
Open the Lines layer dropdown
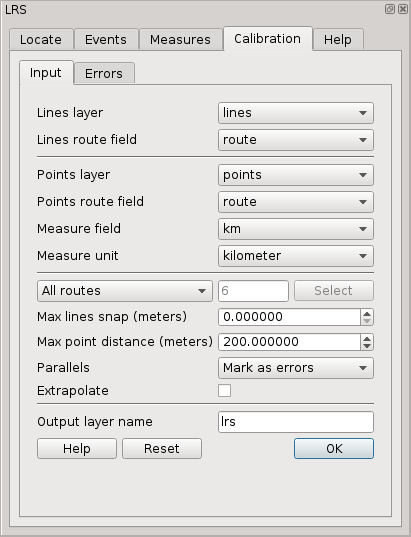(x=296, y=113)
